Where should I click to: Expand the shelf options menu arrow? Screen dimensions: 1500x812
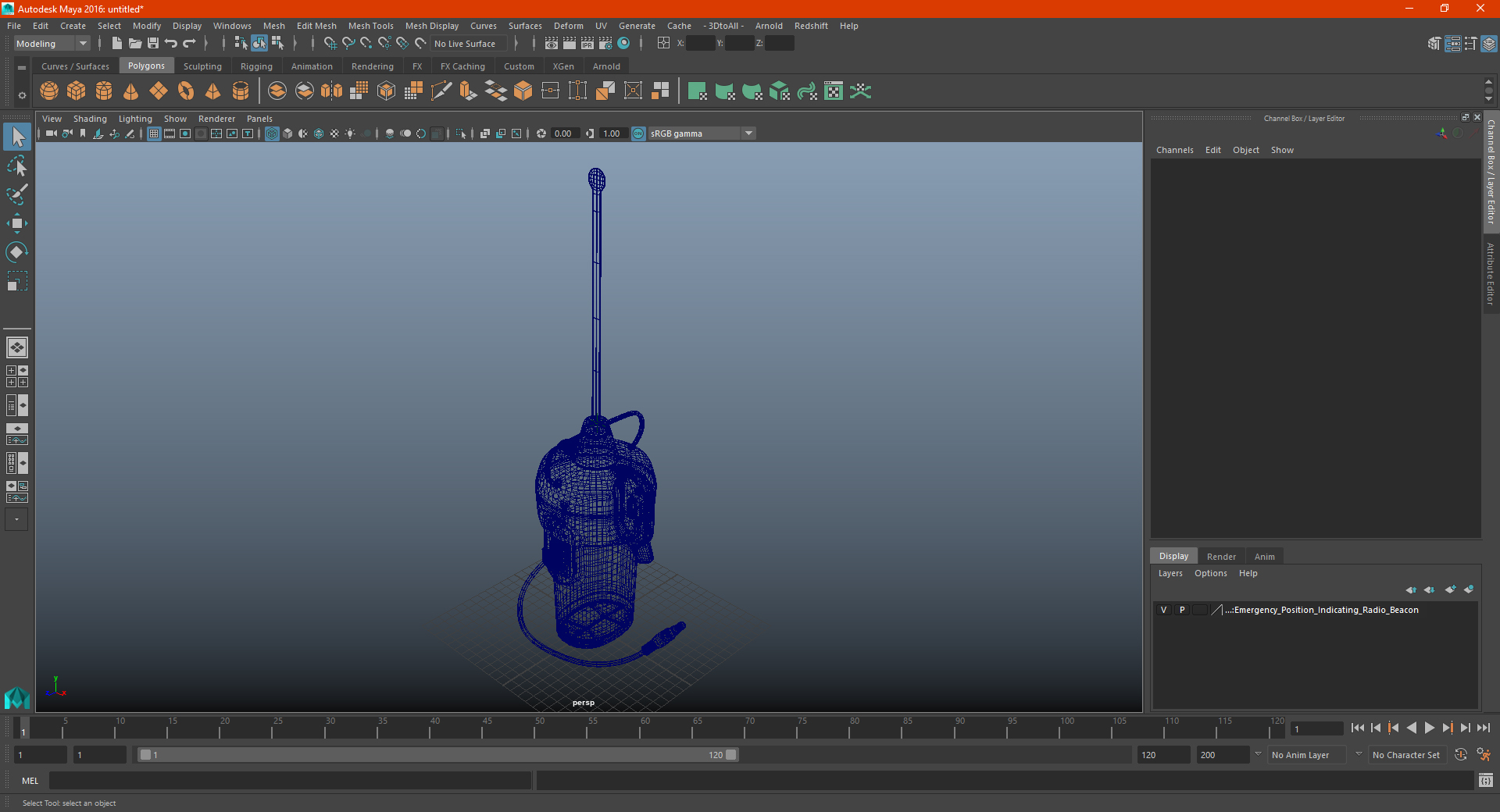click(x=22, y=68)
